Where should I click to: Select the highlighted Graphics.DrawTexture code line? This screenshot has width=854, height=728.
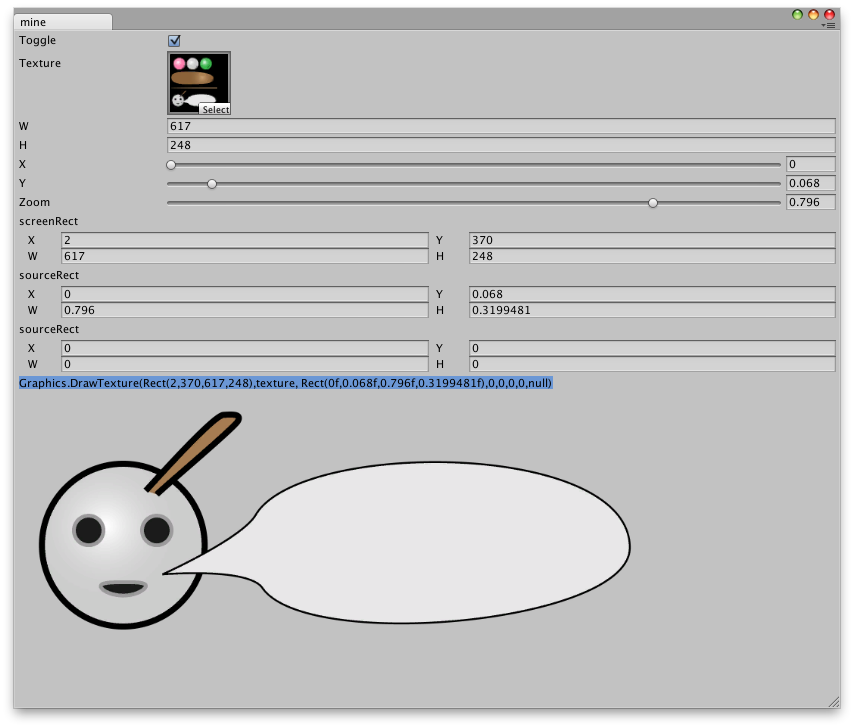(285, 381)
